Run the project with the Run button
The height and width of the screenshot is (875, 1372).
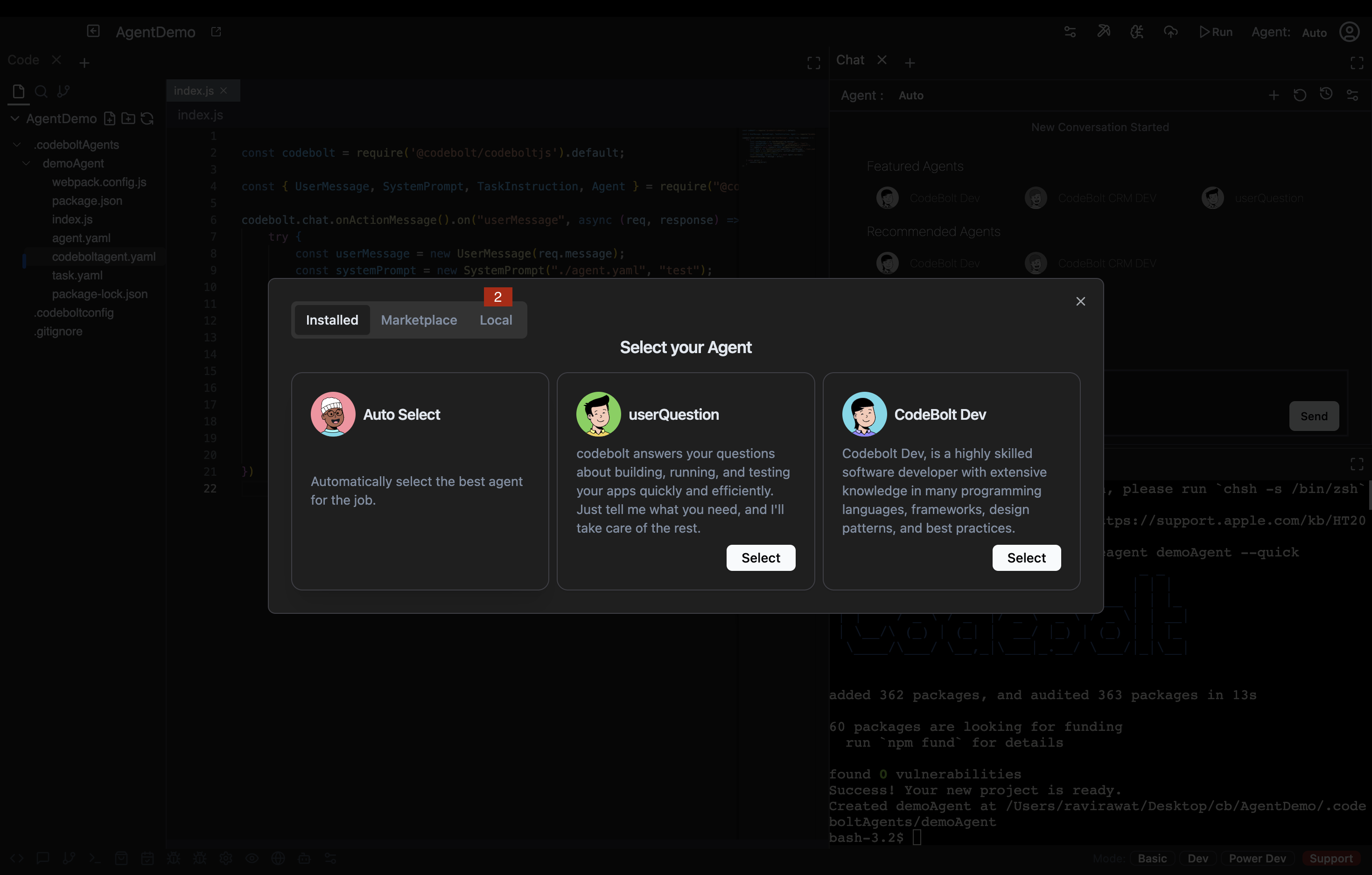[x=1216, y=32]
